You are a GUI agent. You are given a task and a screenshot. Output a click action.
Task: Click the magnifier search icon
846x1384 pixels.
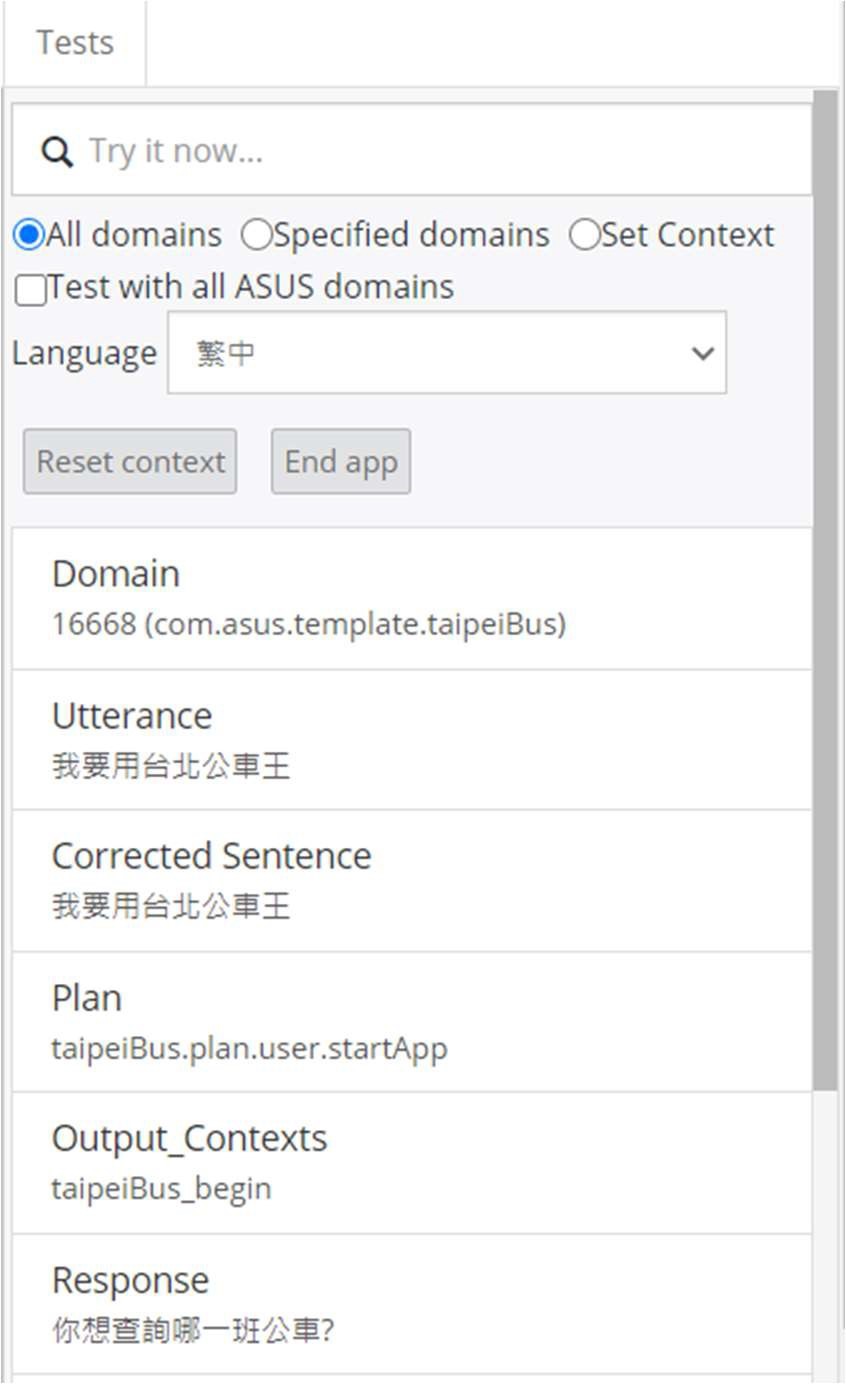(57, 152)
